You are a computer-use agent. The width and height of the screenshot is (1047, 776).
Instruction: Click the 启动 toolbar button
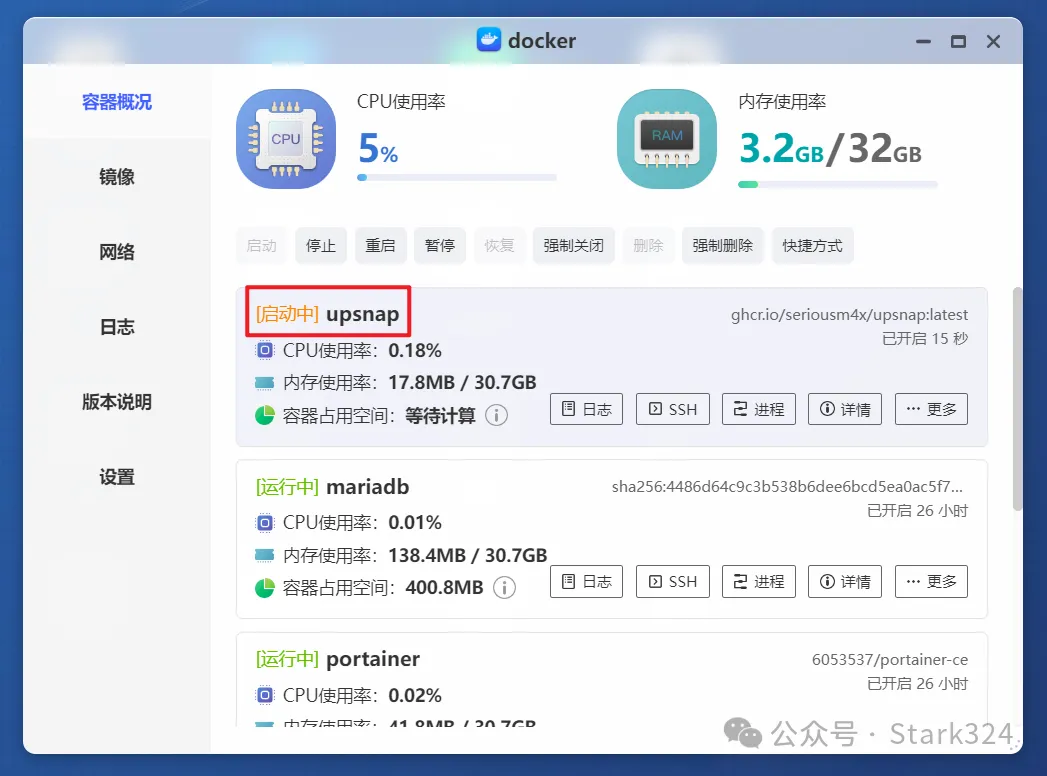click(261, 246)
